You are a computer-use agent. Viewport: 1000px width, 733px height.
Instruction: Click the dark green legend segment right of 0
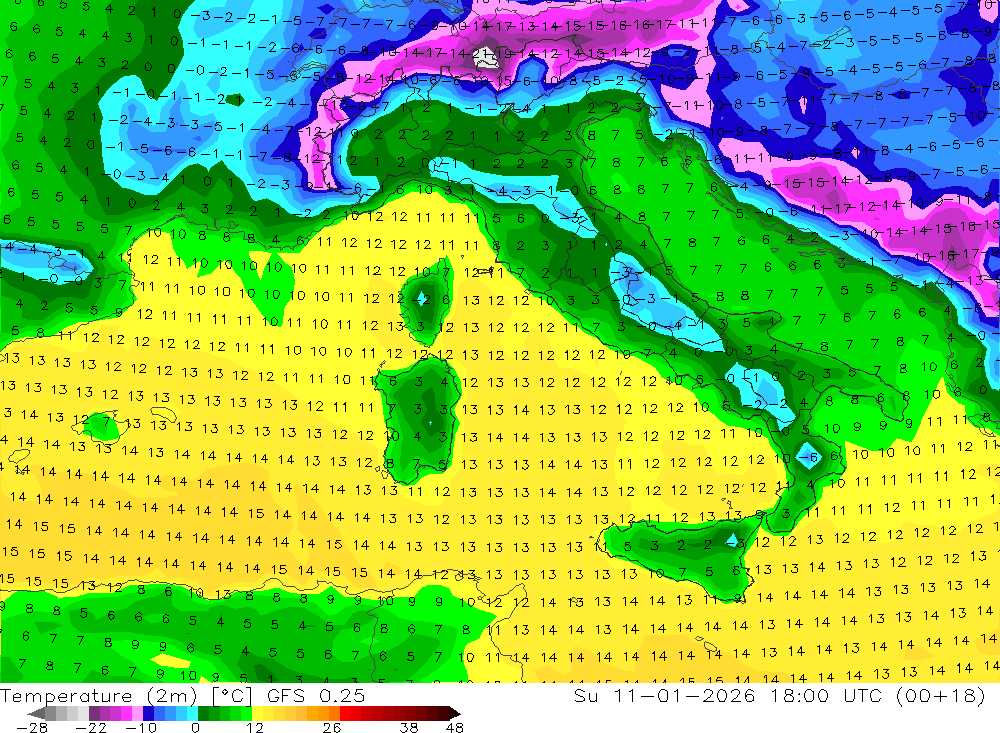pyautogui.click(x=203, y=713)
